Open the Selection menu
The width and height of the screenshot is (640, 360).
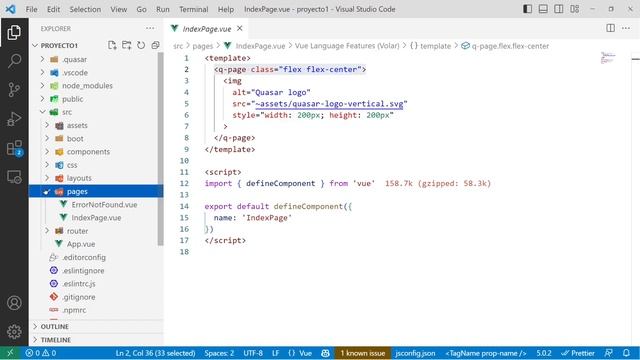(85, 9)
